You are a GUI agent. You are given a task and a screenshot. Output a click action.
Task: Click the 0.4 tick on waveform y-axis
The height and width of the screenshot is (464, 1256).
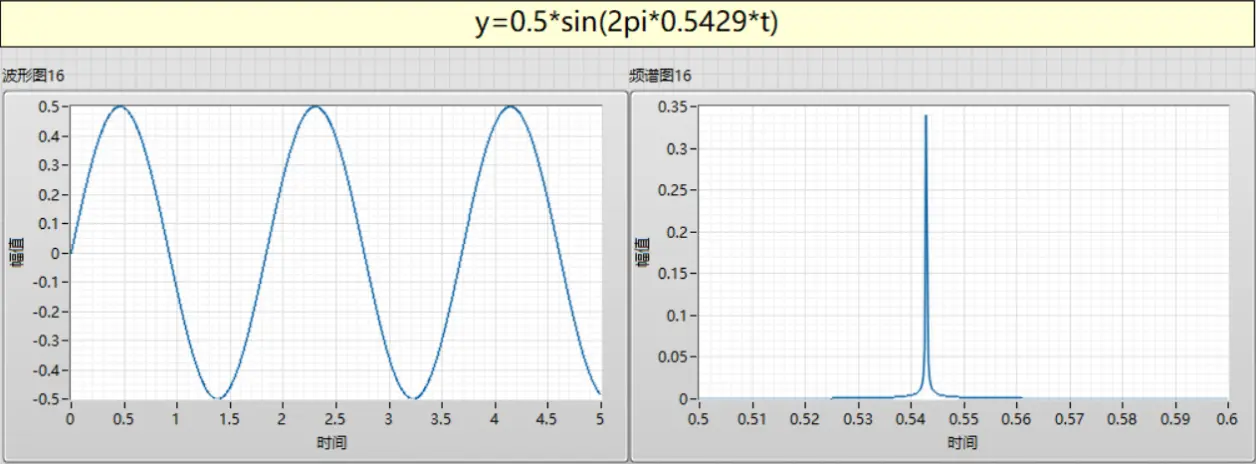click(52, 136)
